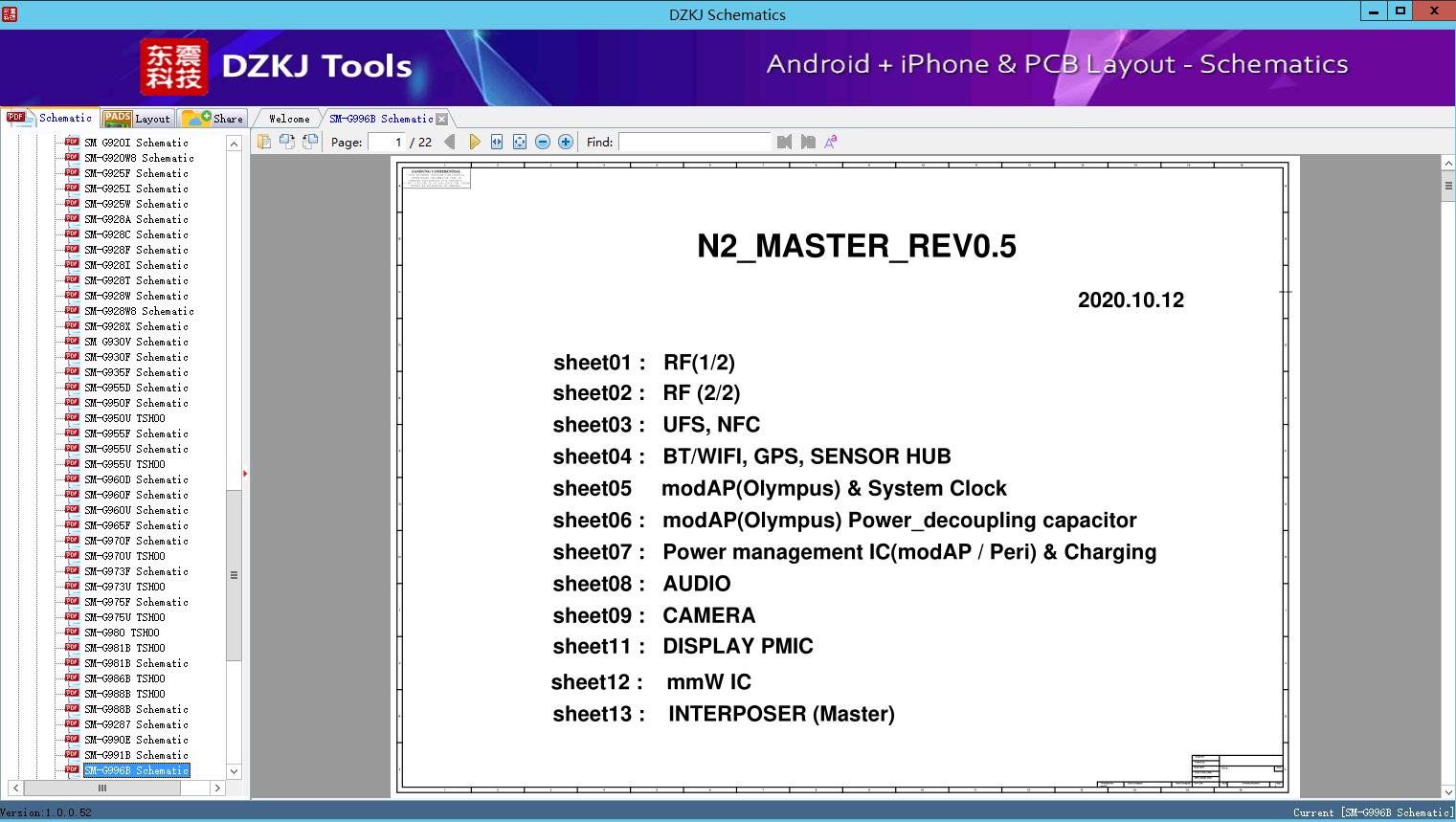This screenshot has height=822, width=1456.
Task: Close the SM-G996B Schematic tab
Action: 442,119
